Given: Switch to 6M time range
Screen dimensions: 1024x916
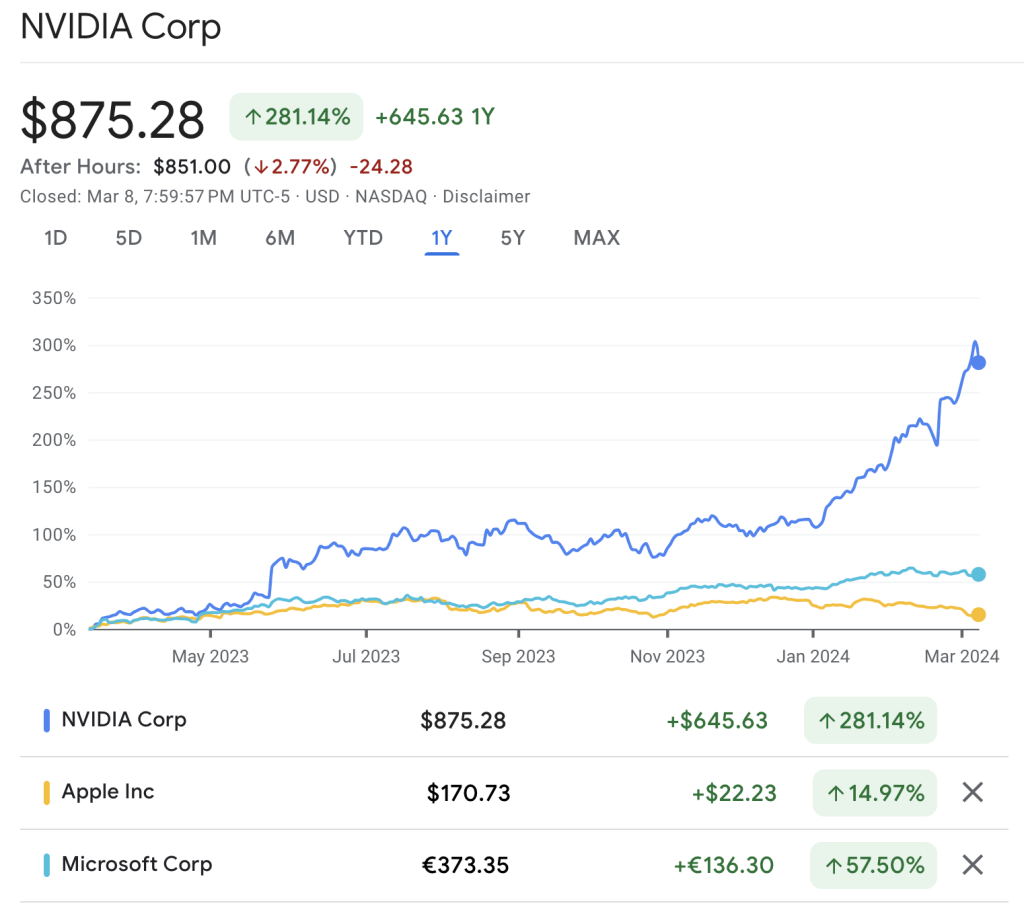Looking at the screenshot, I should [x=280, y=238].
